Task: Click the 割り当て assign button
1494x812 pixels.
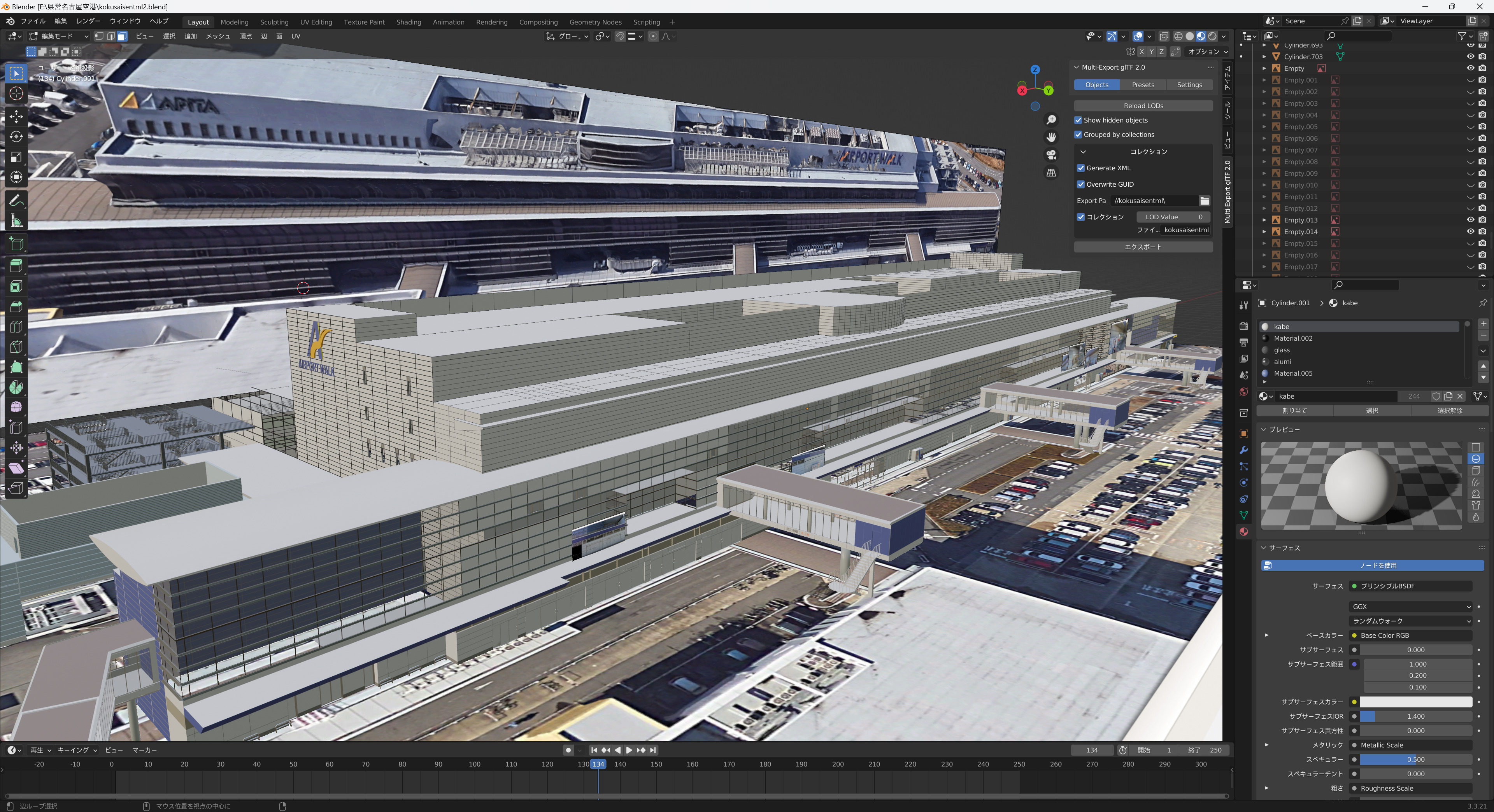Action: tap(1294, 411)
